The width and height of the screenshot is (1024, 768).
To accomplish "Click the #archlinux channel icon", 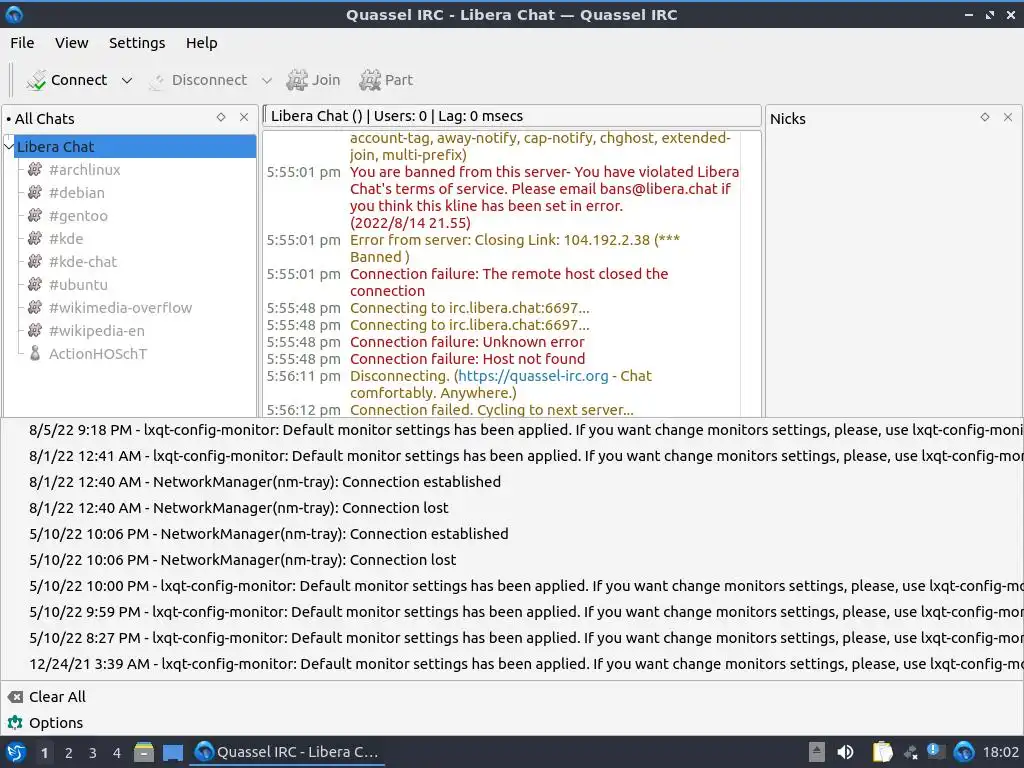I will point(35,170).
